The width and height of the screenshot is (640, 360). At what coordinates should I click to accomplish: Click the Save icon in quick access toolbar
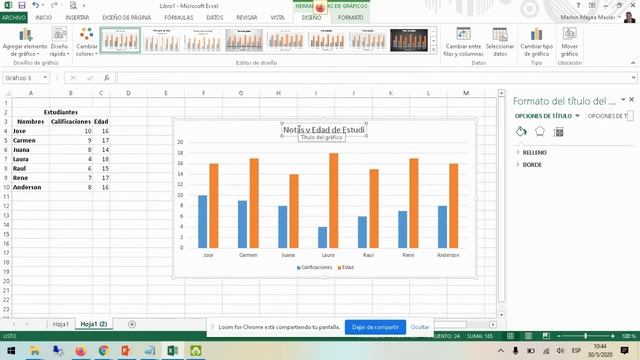pyautogui.click(x=22, y=5)
